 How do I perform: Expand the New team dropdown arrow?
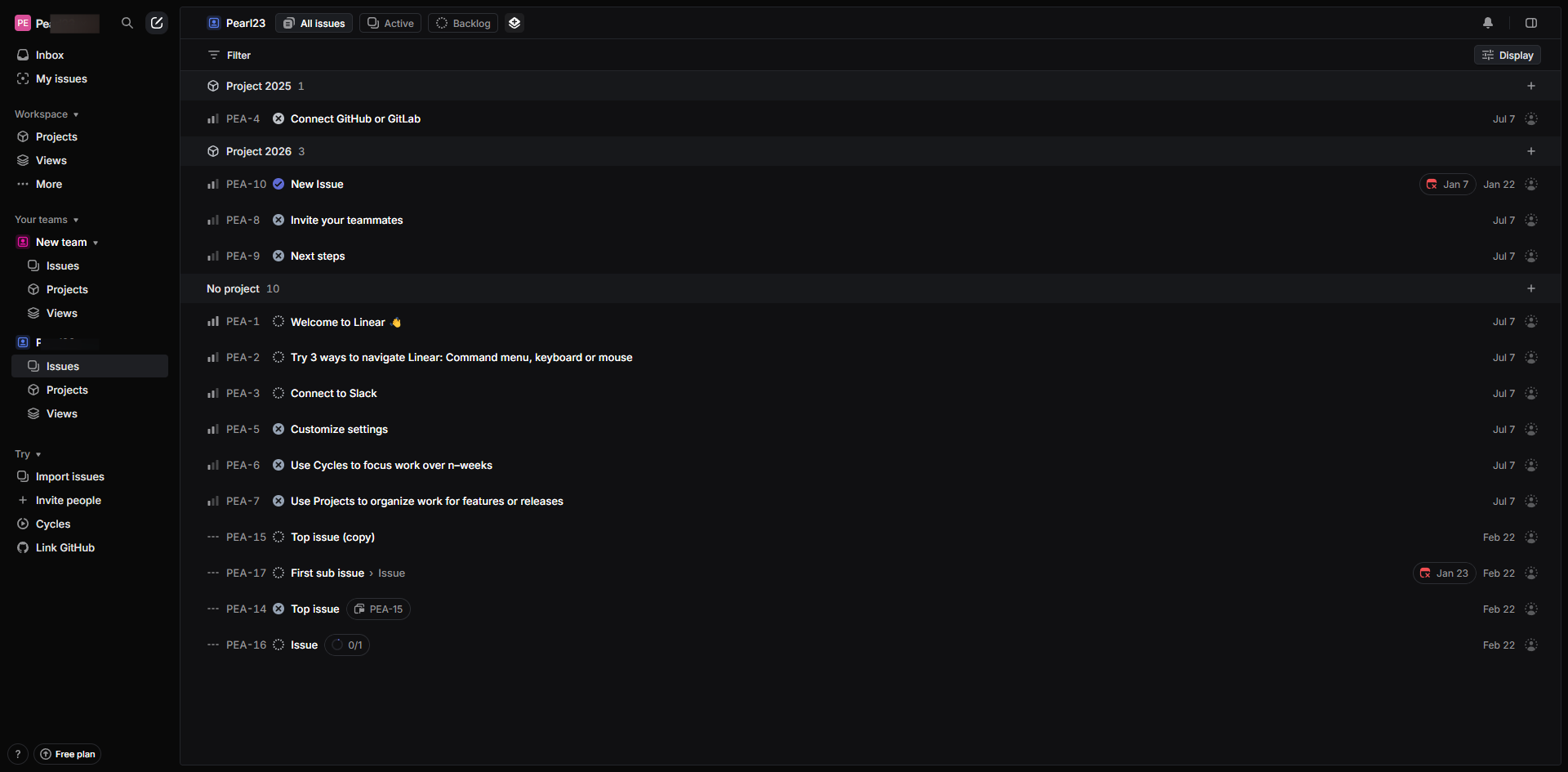[x=96, y=243]
